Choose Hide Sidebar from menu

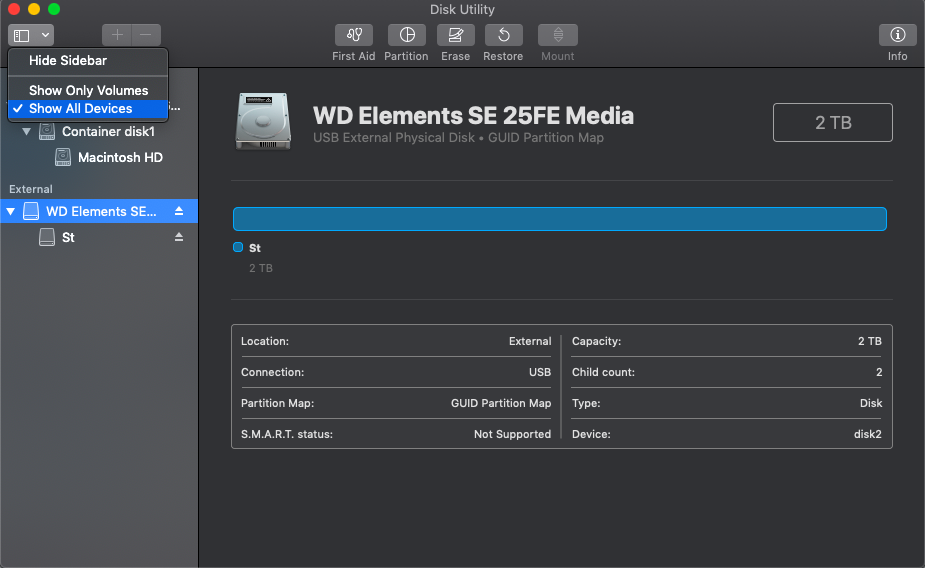point(88,61)
